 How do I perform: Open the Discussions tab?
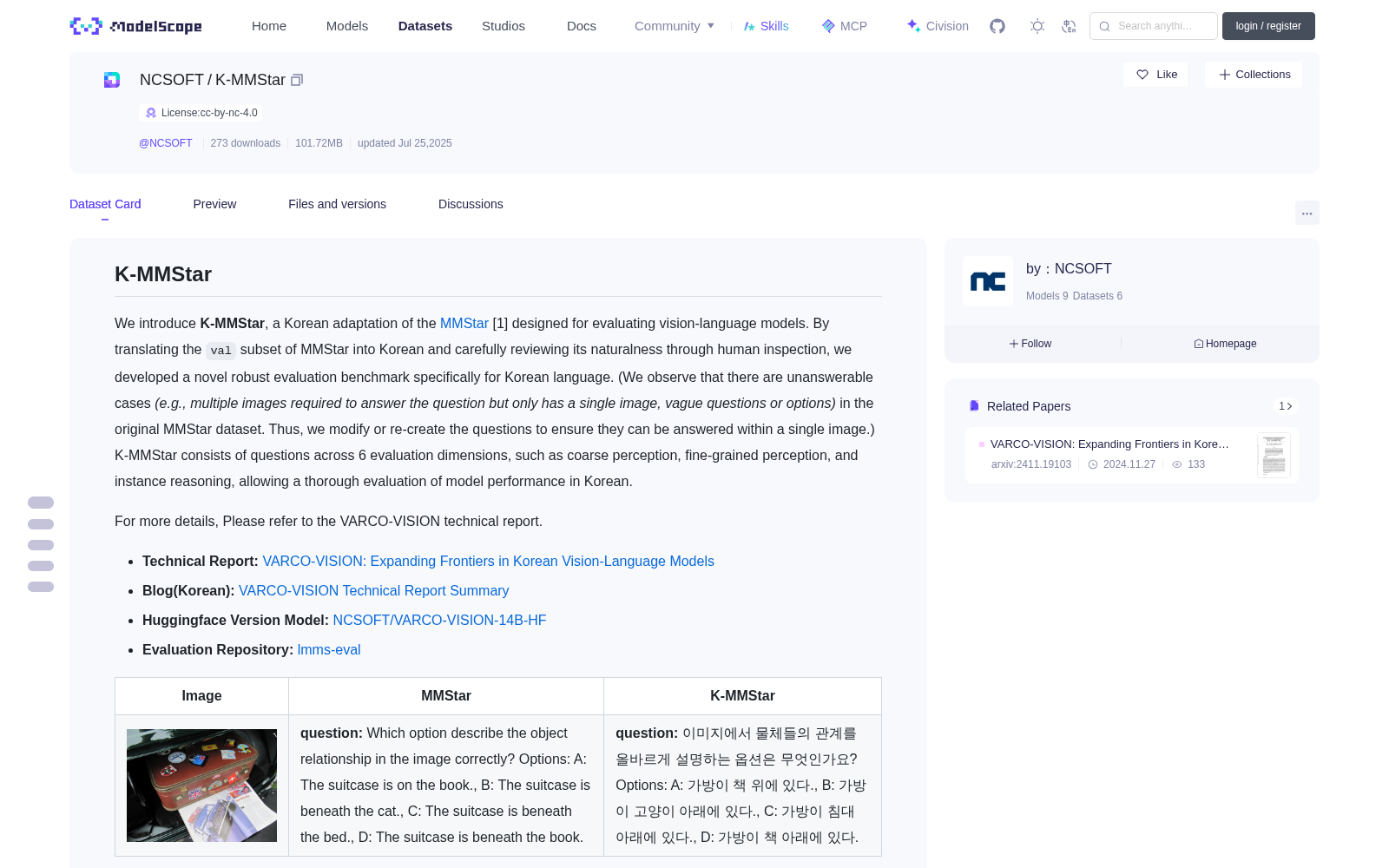(471, 204)
